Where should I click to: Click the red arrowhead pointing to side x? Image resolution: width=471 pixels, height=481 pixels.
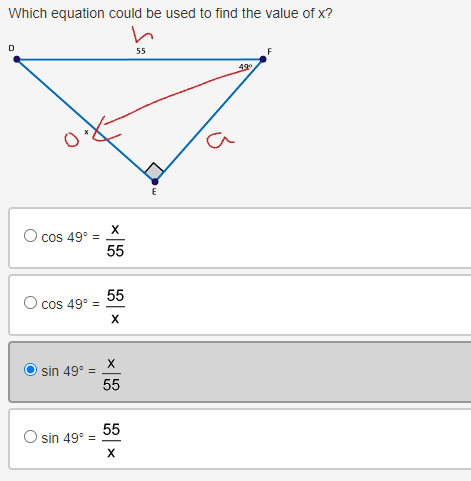[105, 130]
